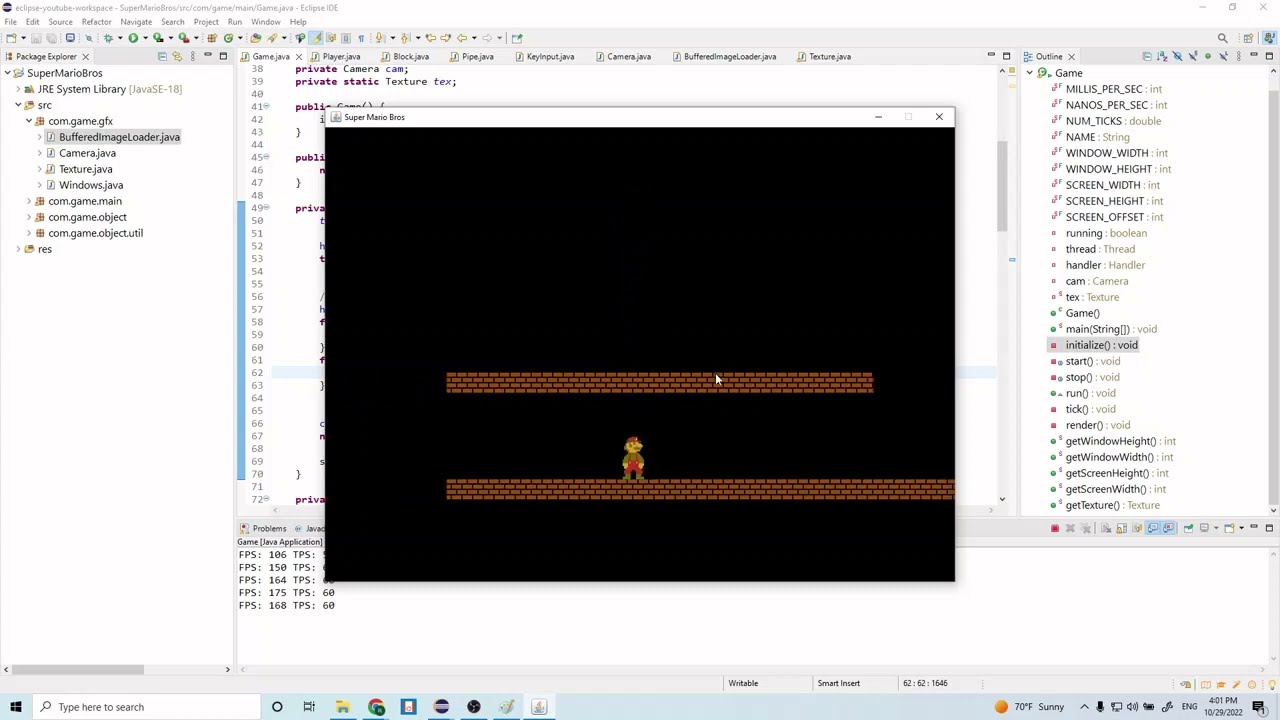This screenshot has height=720, width=1280.
Task: Open the New file wizard icon
Action: tap(11, 38)
